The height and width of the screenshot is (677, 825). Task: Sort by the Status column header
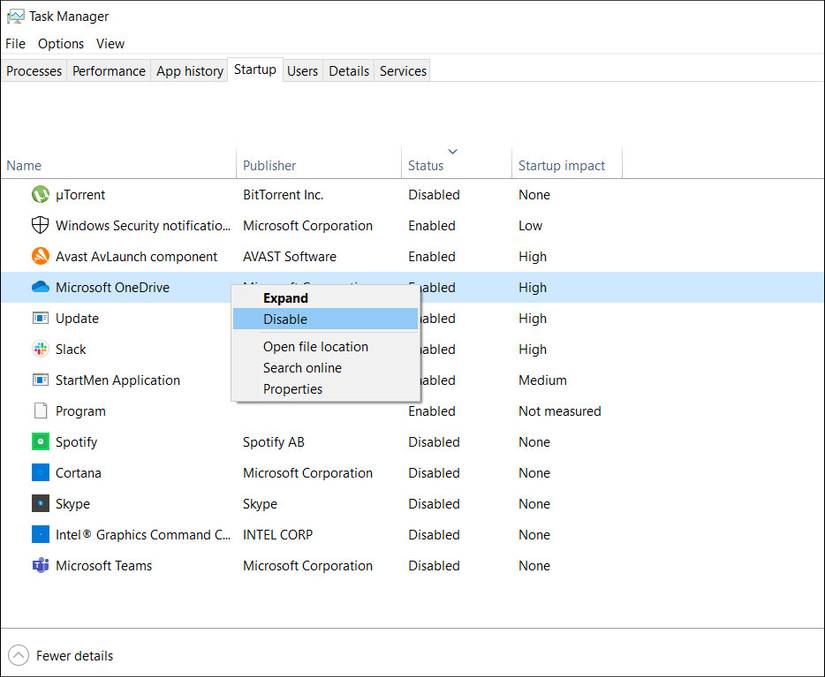(457, 165)
